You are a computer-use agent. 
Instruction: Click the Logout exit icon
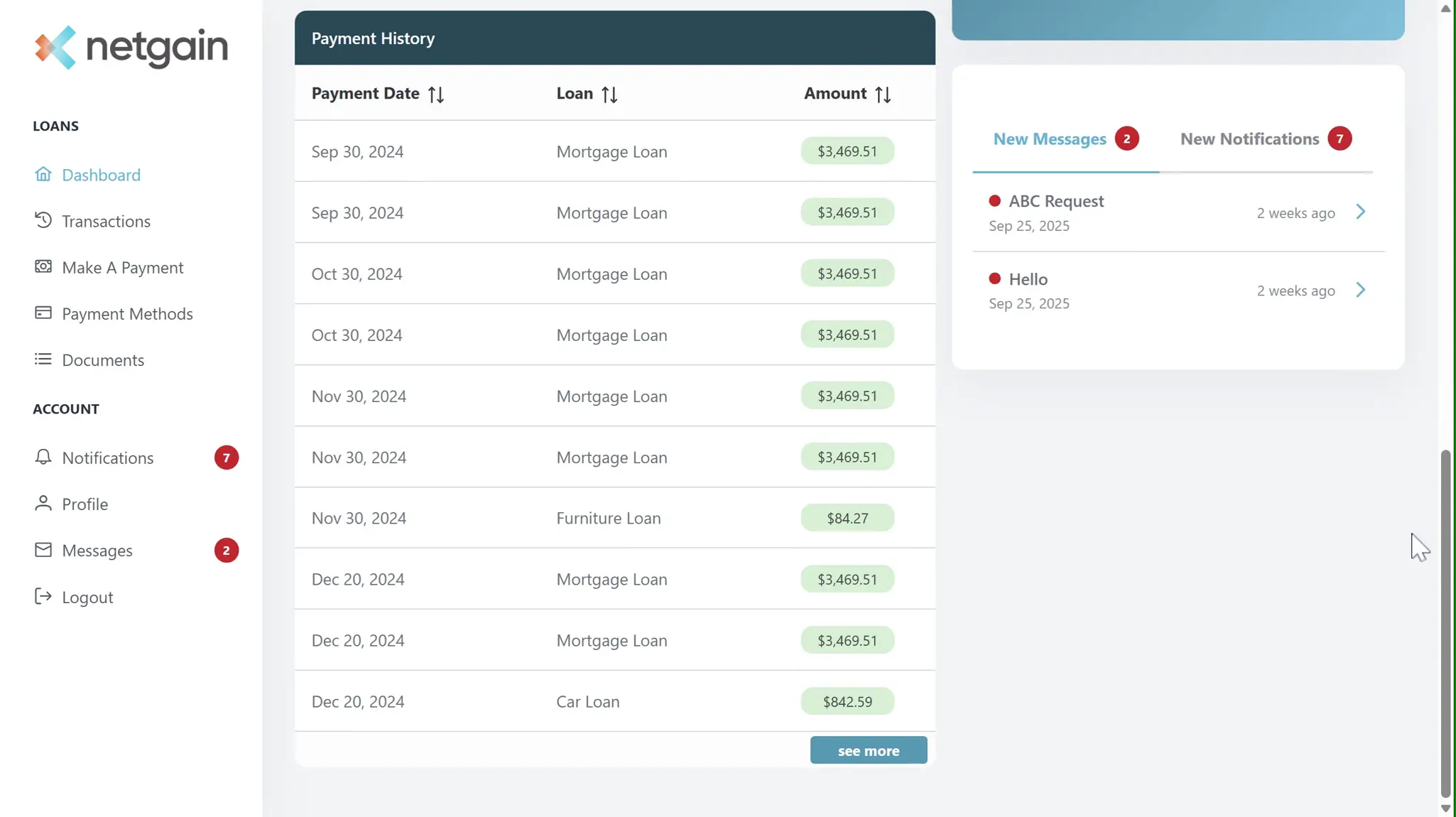43,596
